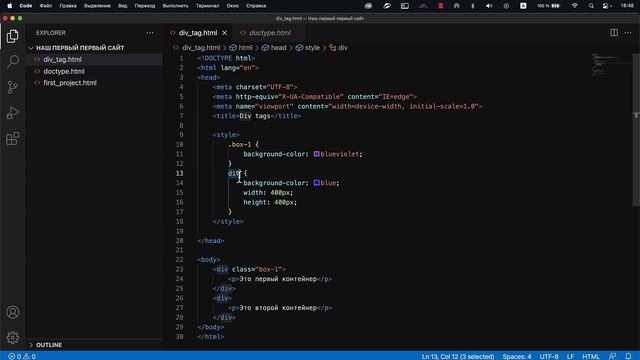Click the code minimap preview
This screenshot has width=640, height=360.
coord(611,65)
